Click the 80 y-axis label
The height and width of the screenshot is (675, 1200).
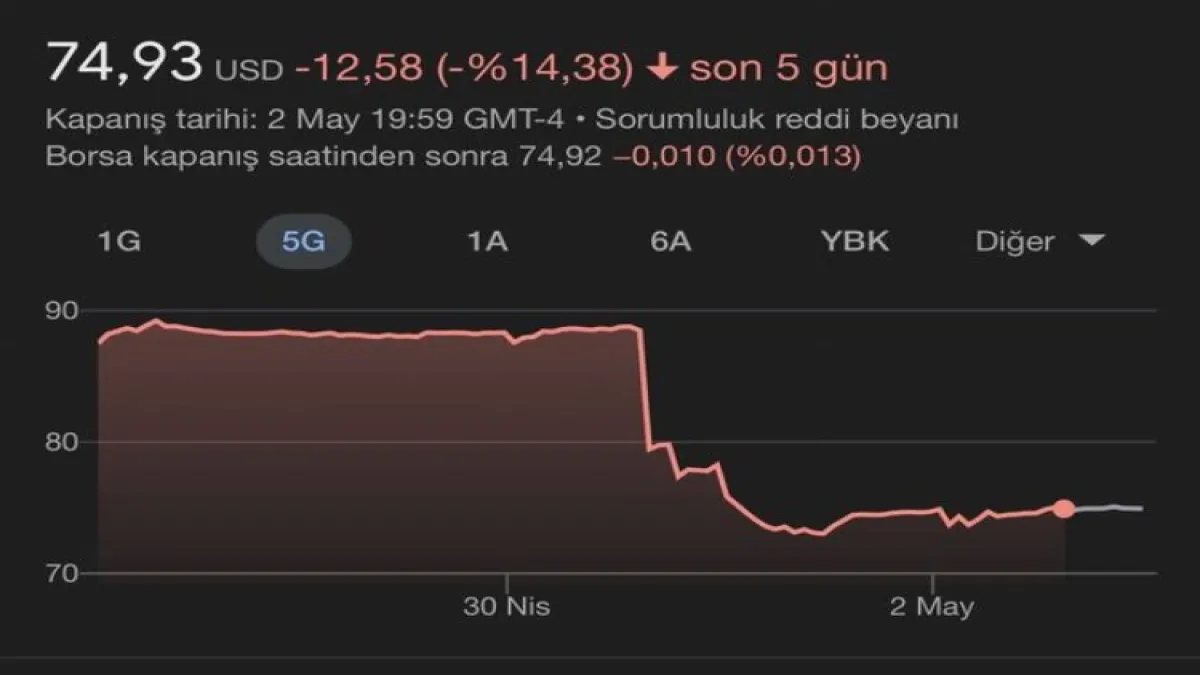pos(62,442)
